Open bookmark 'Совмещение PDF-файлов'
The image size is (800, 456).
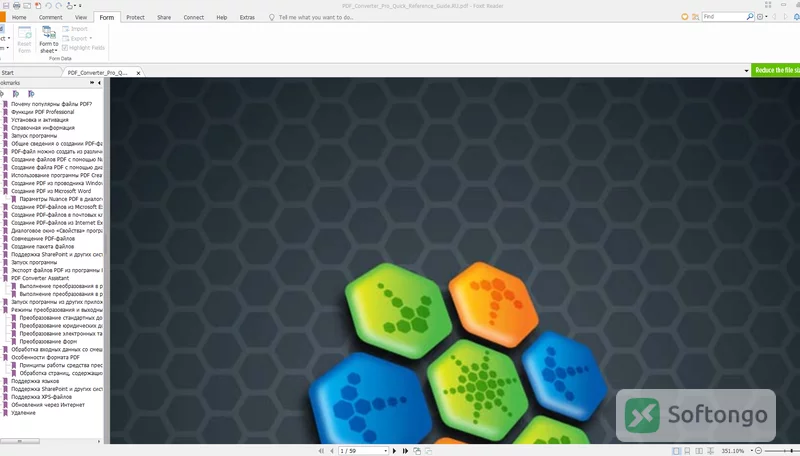pos(43,239)
